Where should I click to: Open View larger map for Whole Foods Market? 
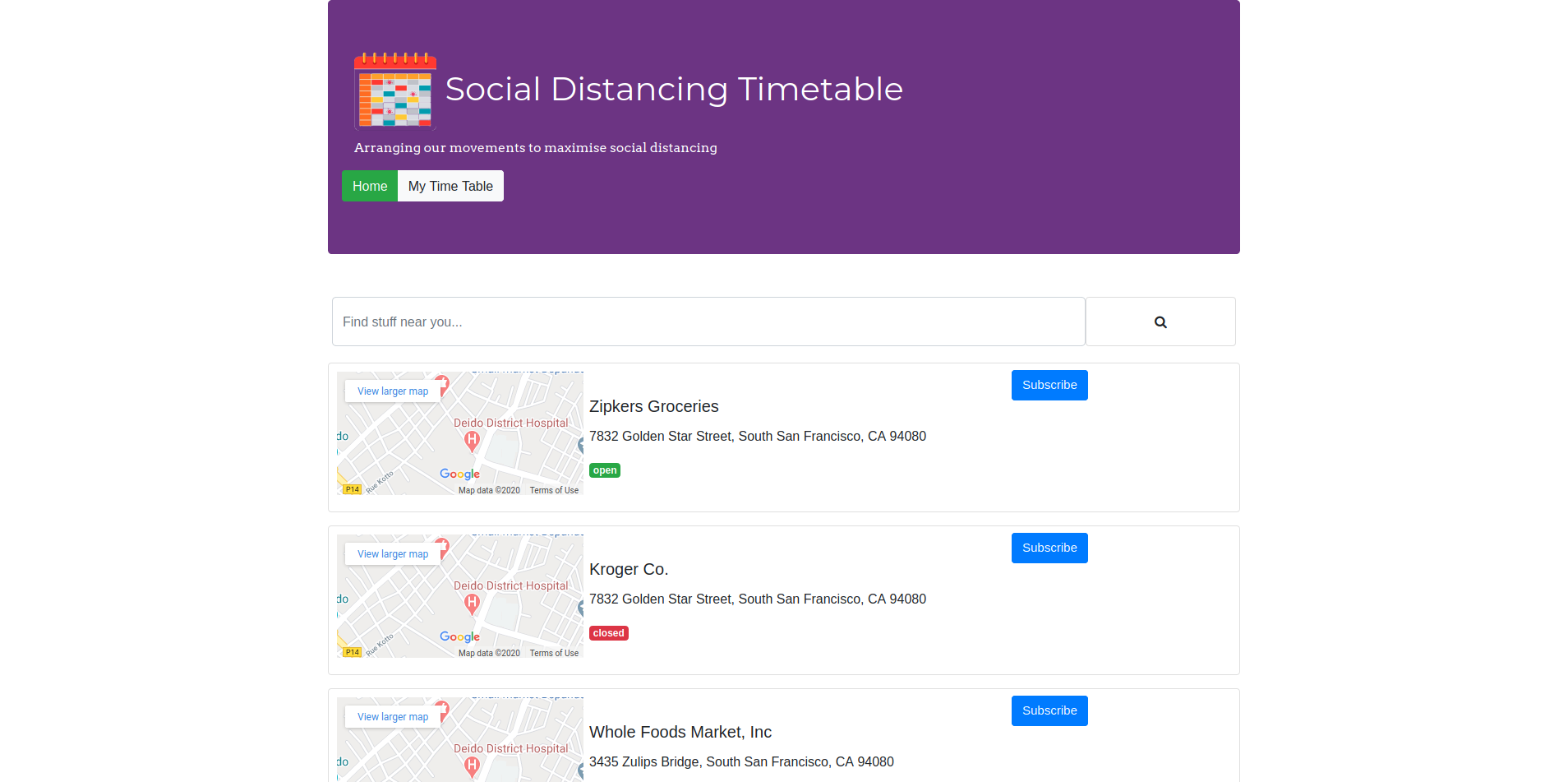[393, 717]
